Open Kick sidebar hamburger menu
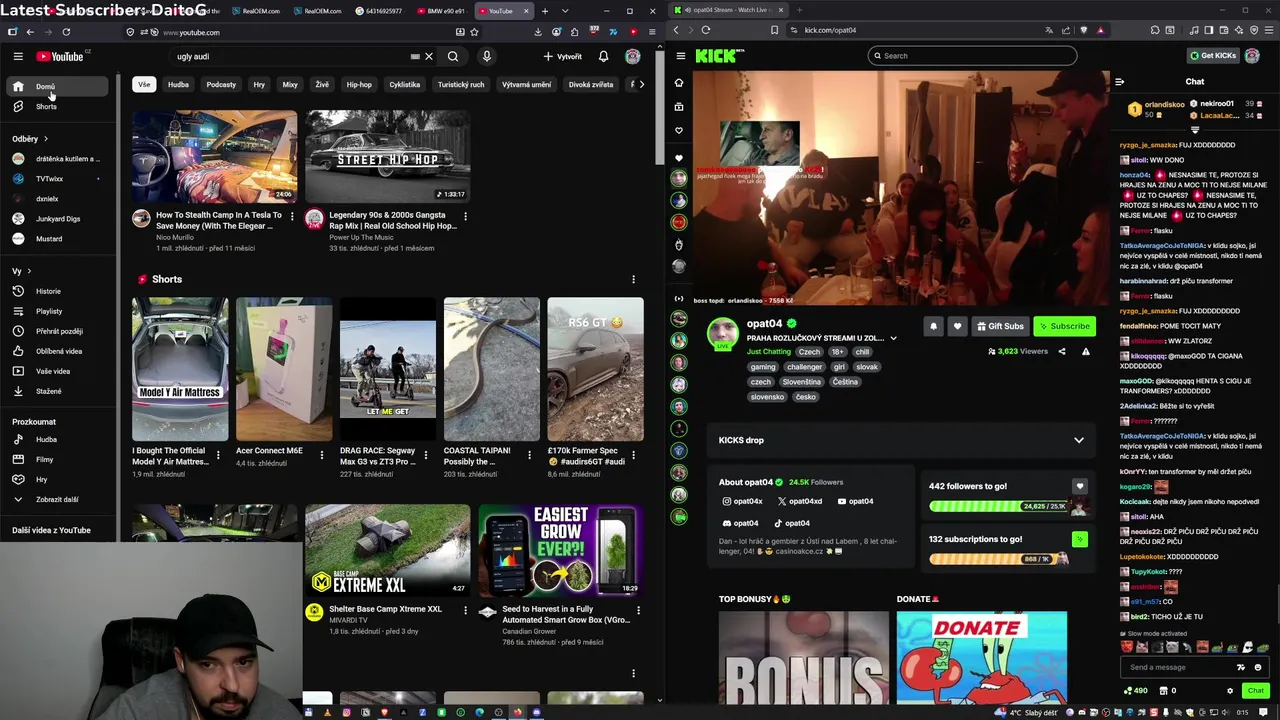The image size is (1280, 720). click(x=681, y=56)
